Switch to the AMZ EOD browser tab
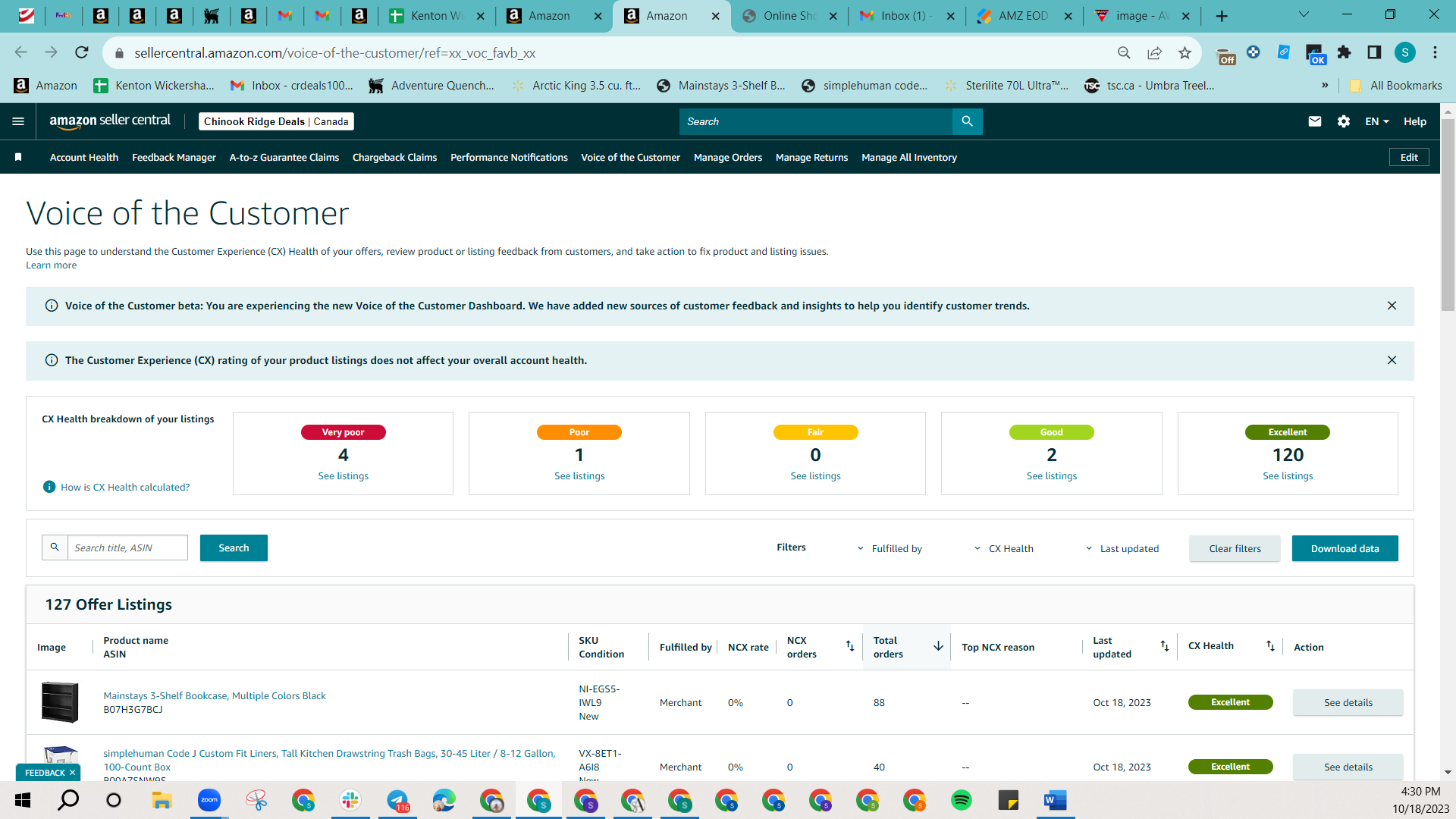The width and height of the screenshot is (1456, 819). pyautogui.click(x=1023, y=16)
